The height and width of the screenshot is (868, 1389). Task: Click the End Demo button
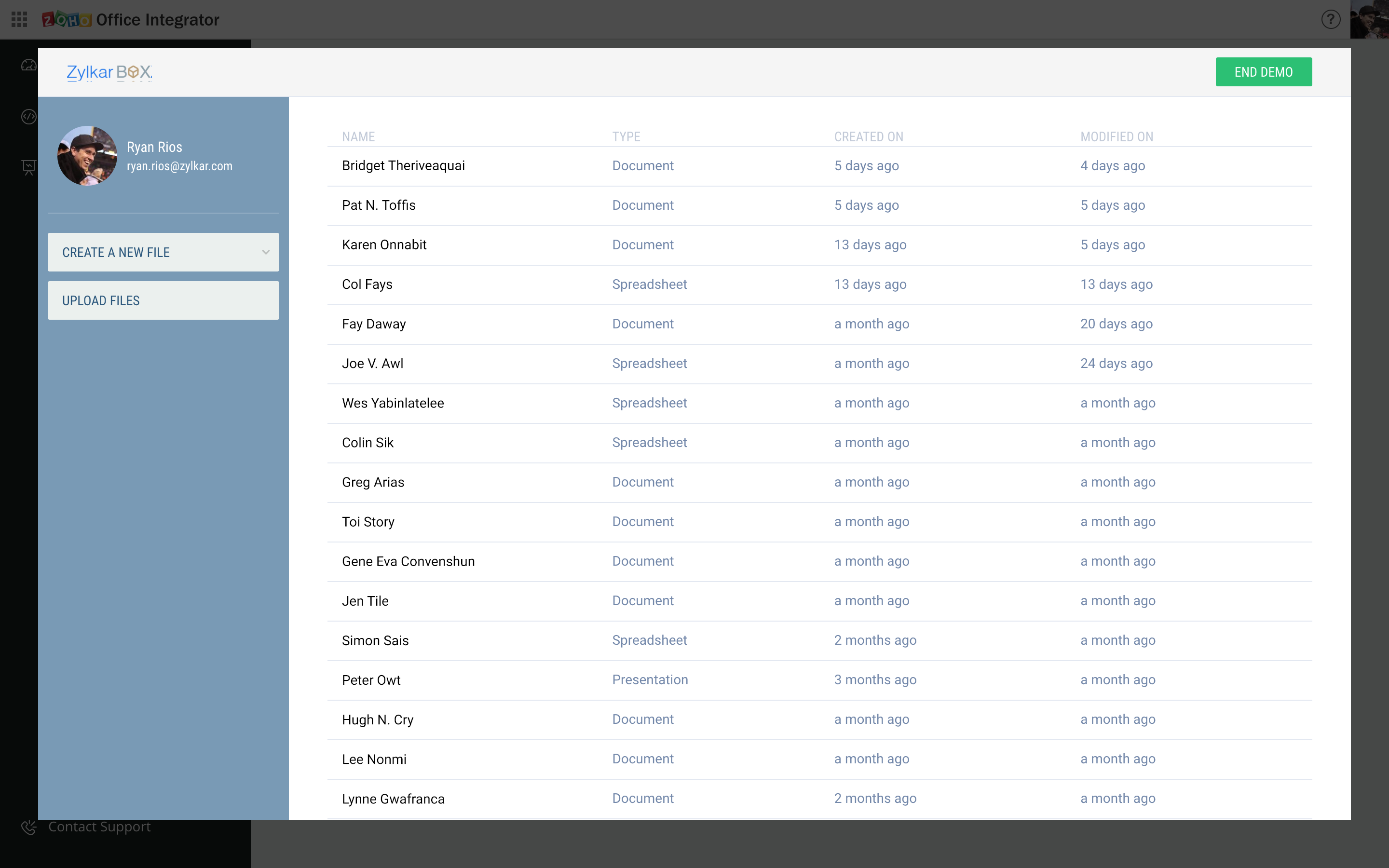1263,72
